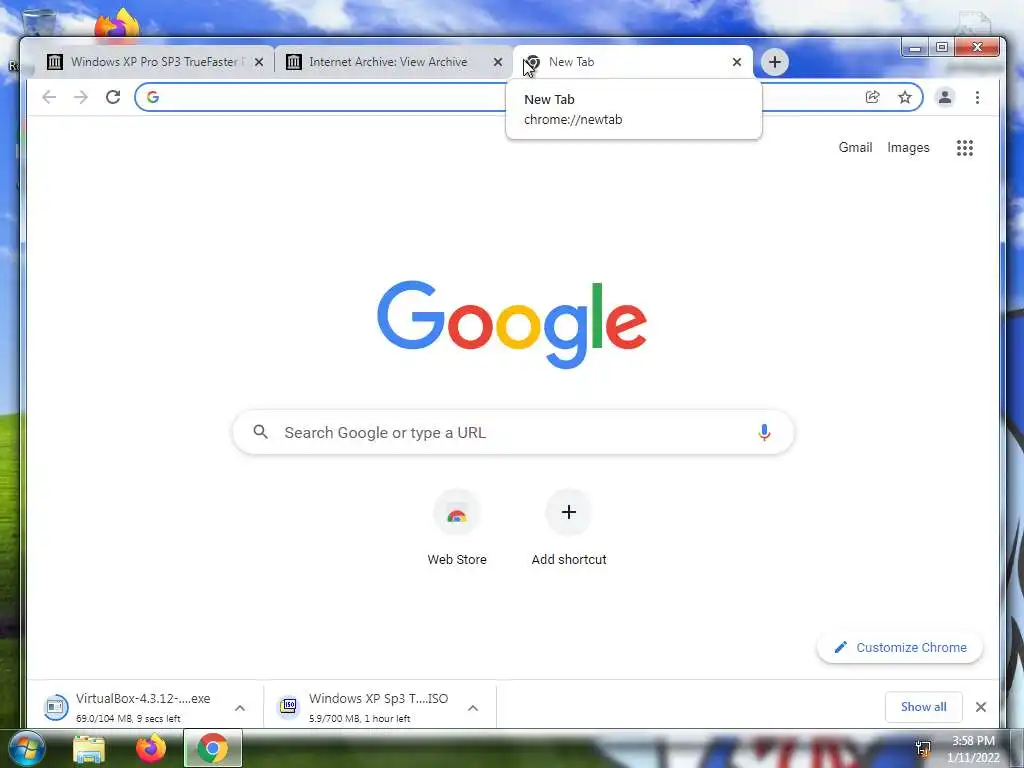Reload the page with the refresh icon

click(x=113, y=97)
